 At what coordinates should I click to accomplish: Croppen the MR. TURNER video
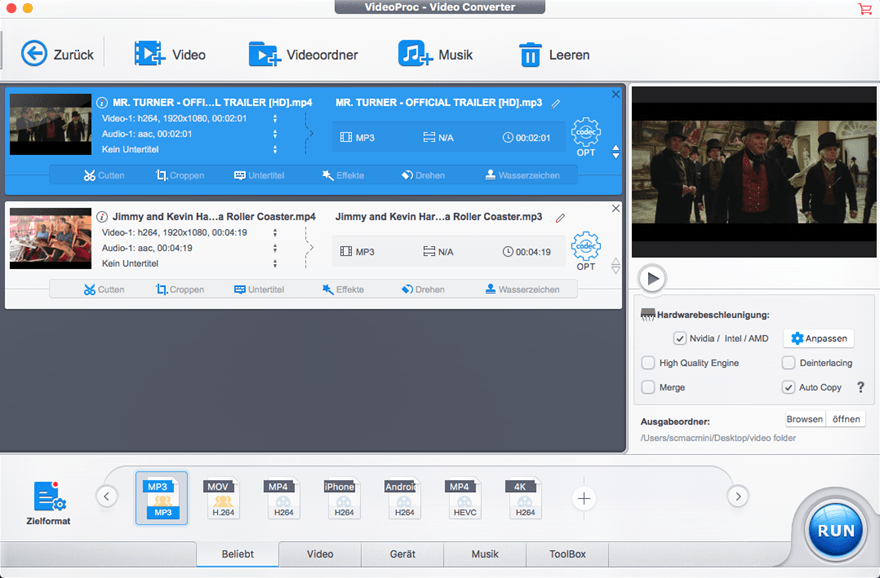pyautogui.click(x=180, y=175)
